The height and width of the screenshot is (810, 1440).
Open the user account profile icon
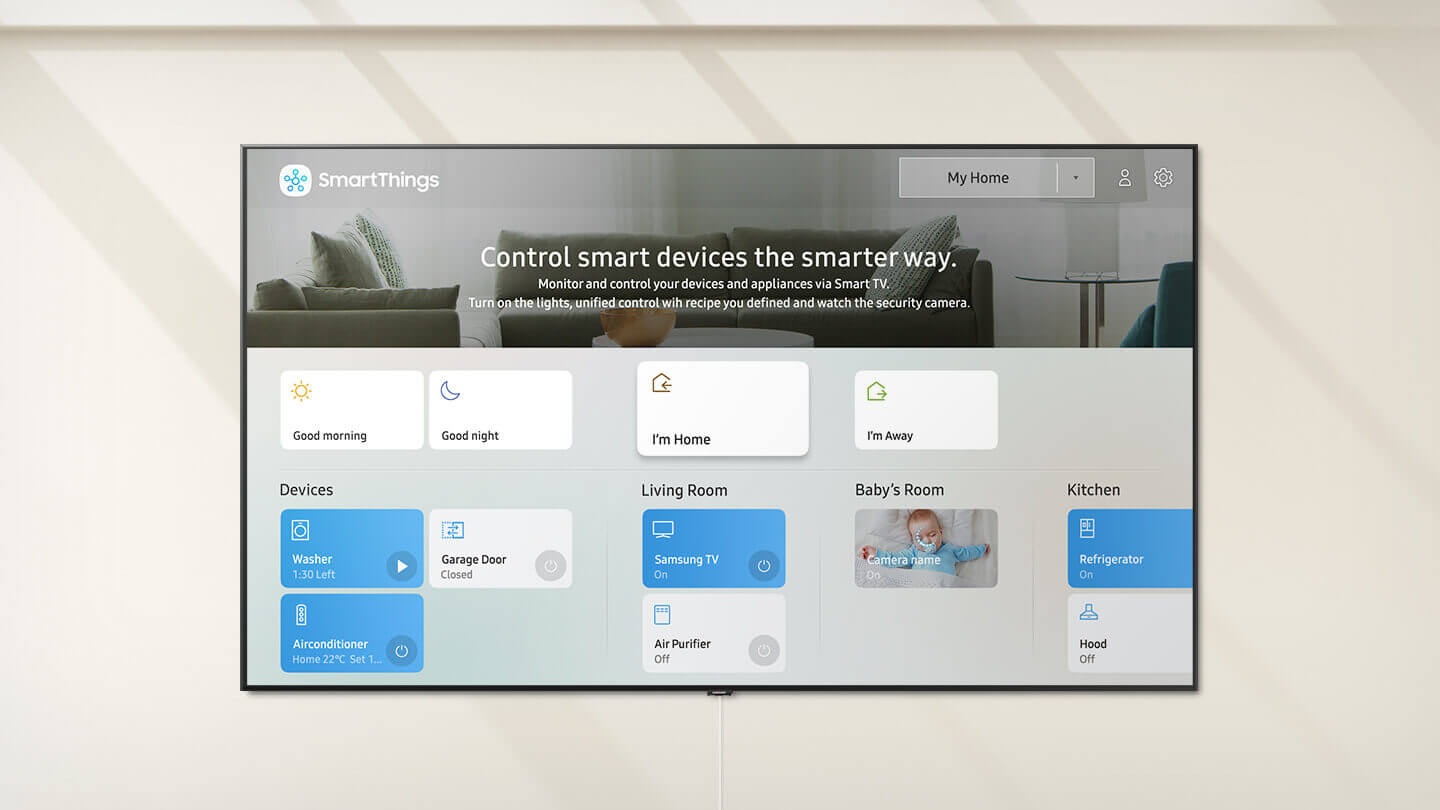(1124, 178)
